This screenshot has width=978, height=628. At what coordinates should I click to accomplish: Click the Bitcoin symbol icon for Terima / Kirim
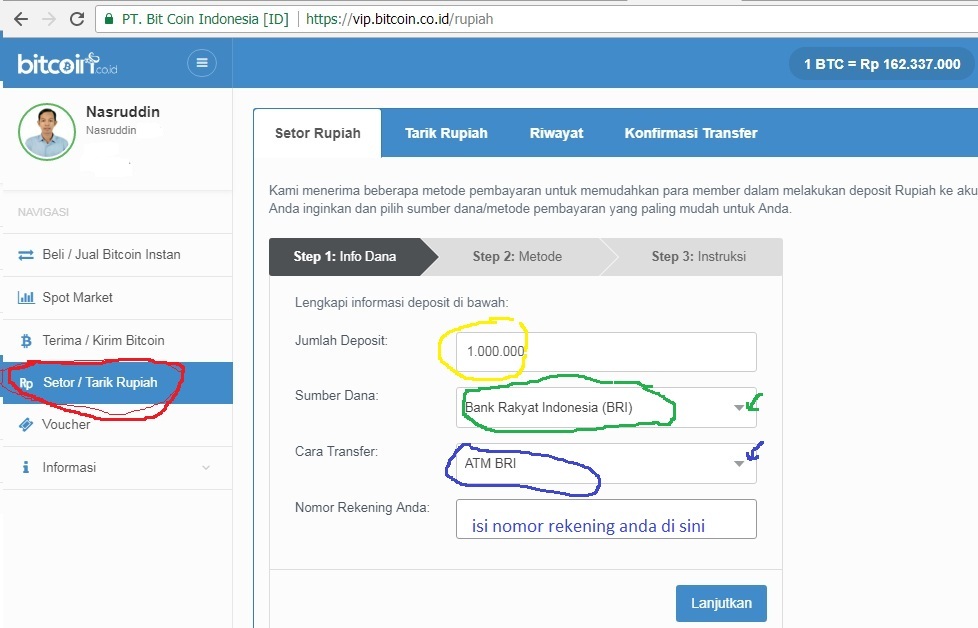pos(26,341)
